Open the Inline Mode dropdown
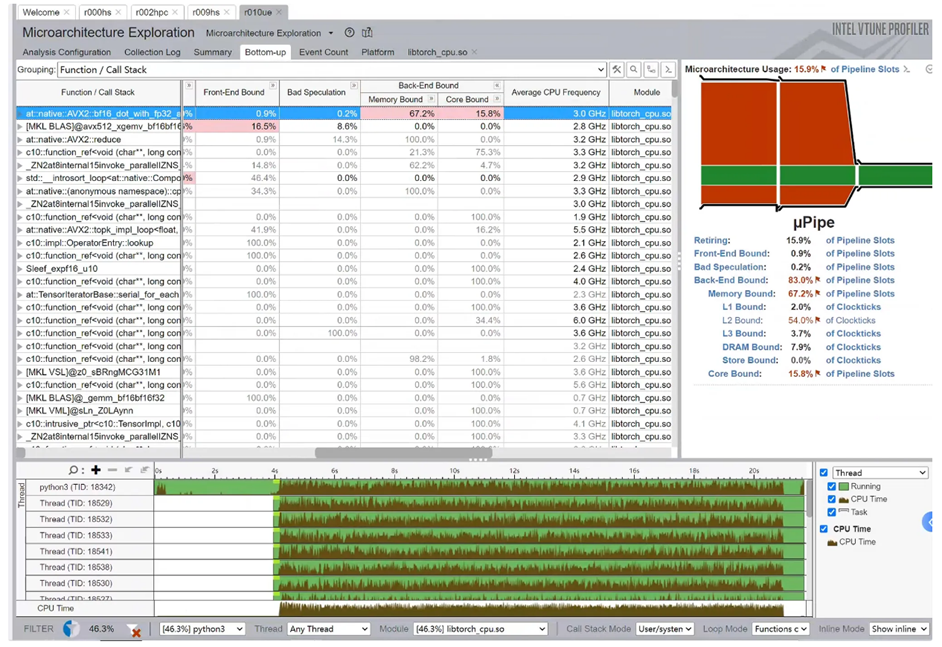 [x=899, y=629]
